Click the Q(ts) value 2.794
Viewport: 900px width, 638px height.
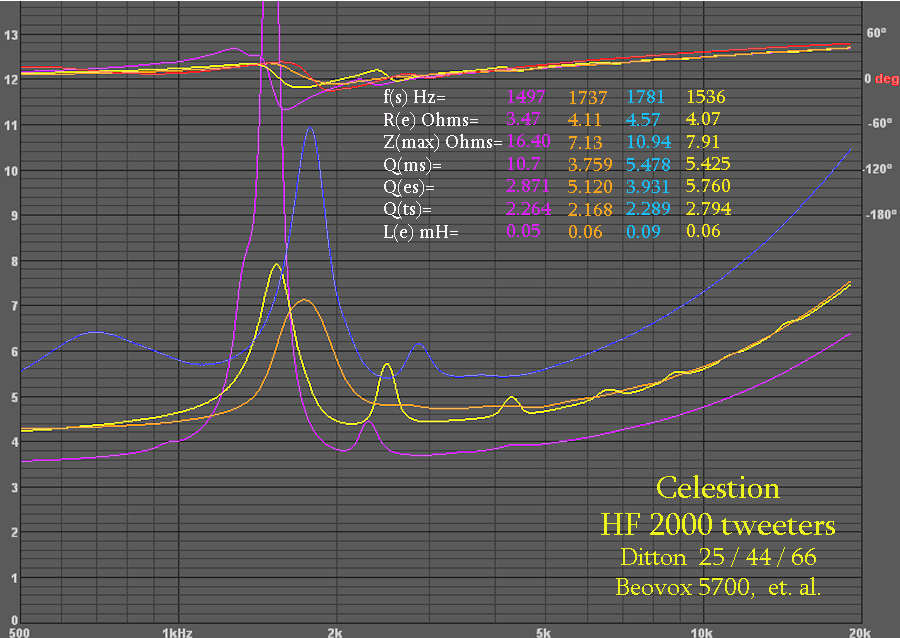pyautogui.click(x=708, y=209)
